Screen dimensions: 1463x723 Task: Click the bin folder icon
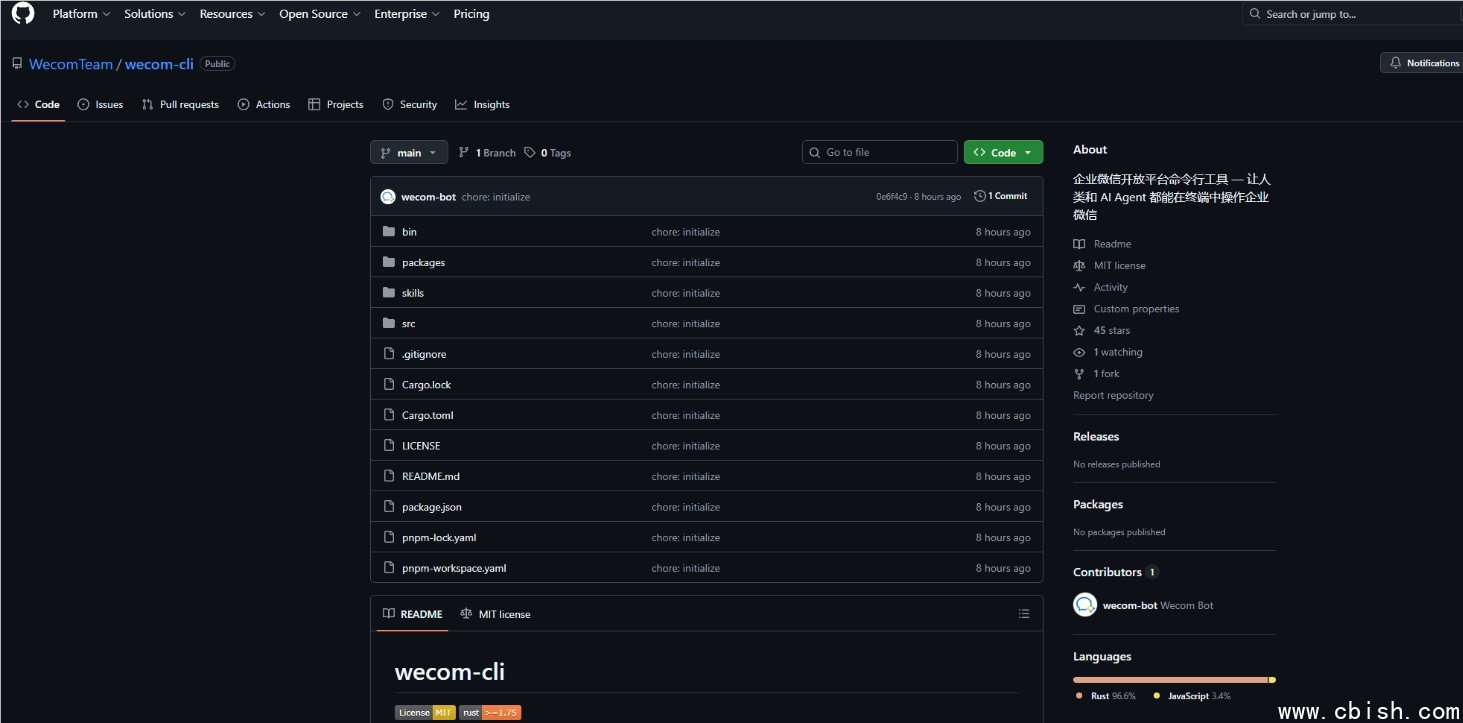click(x=389, y=232)
